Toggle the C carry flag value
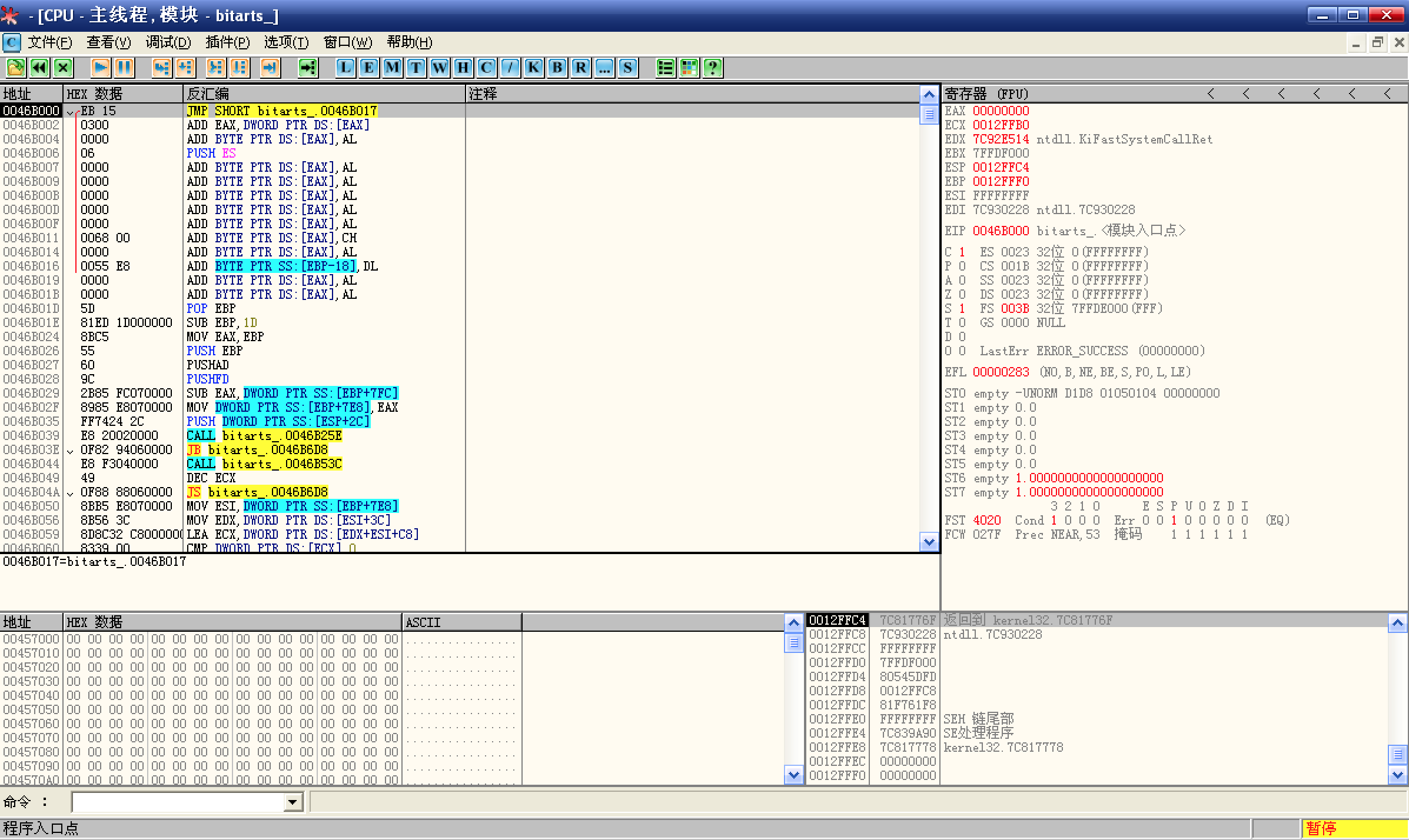1409x840 pixels. [962, 252]
